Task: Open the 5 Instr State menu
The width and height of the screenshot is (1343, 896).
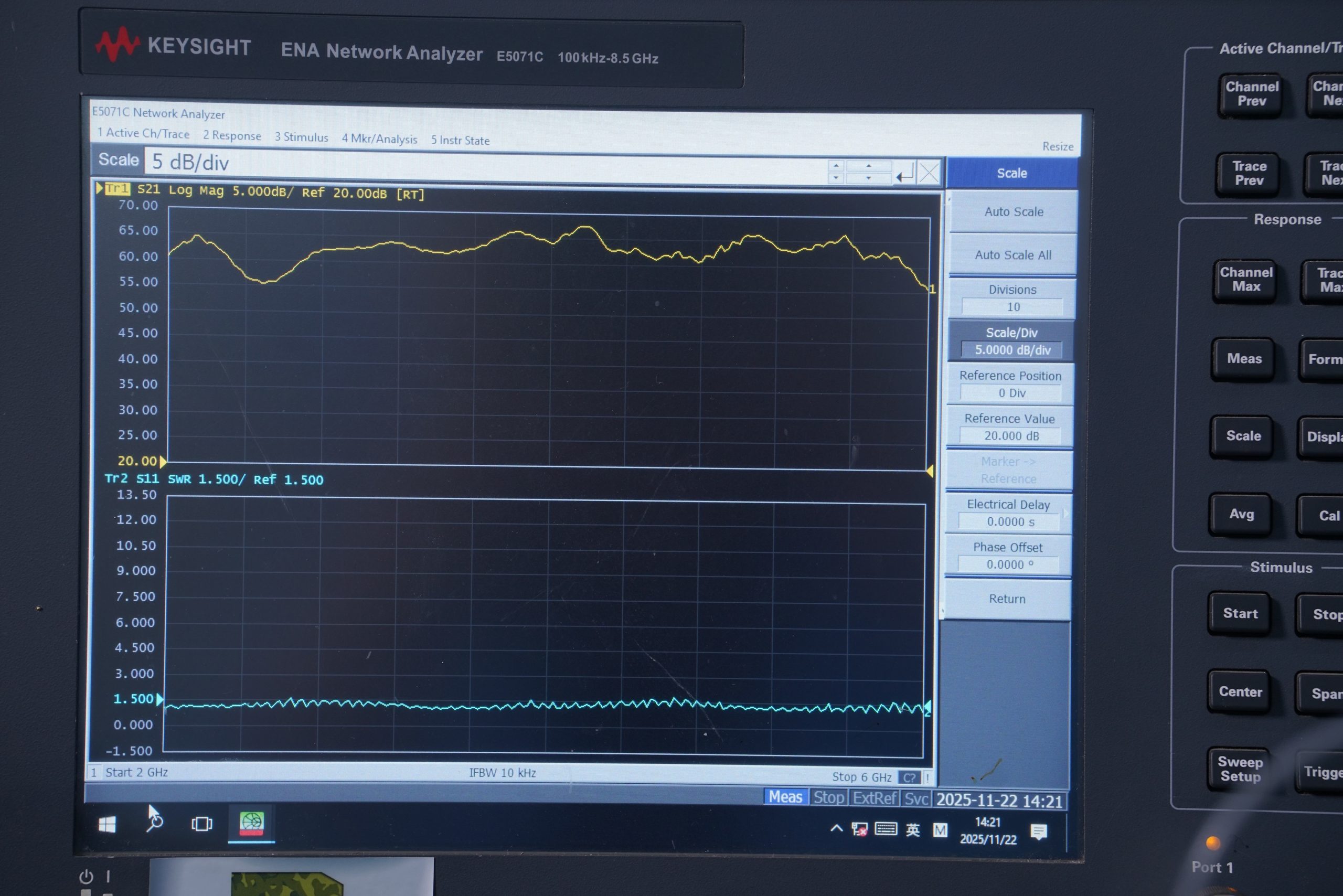Action: click(x=460, y=140)
